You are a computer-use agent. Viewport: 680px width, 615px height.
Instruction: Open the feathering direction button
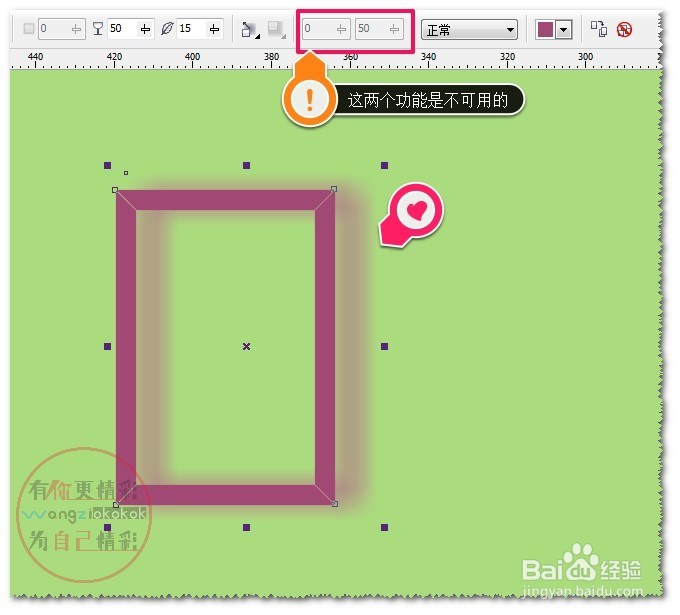[x=249, y=29]
